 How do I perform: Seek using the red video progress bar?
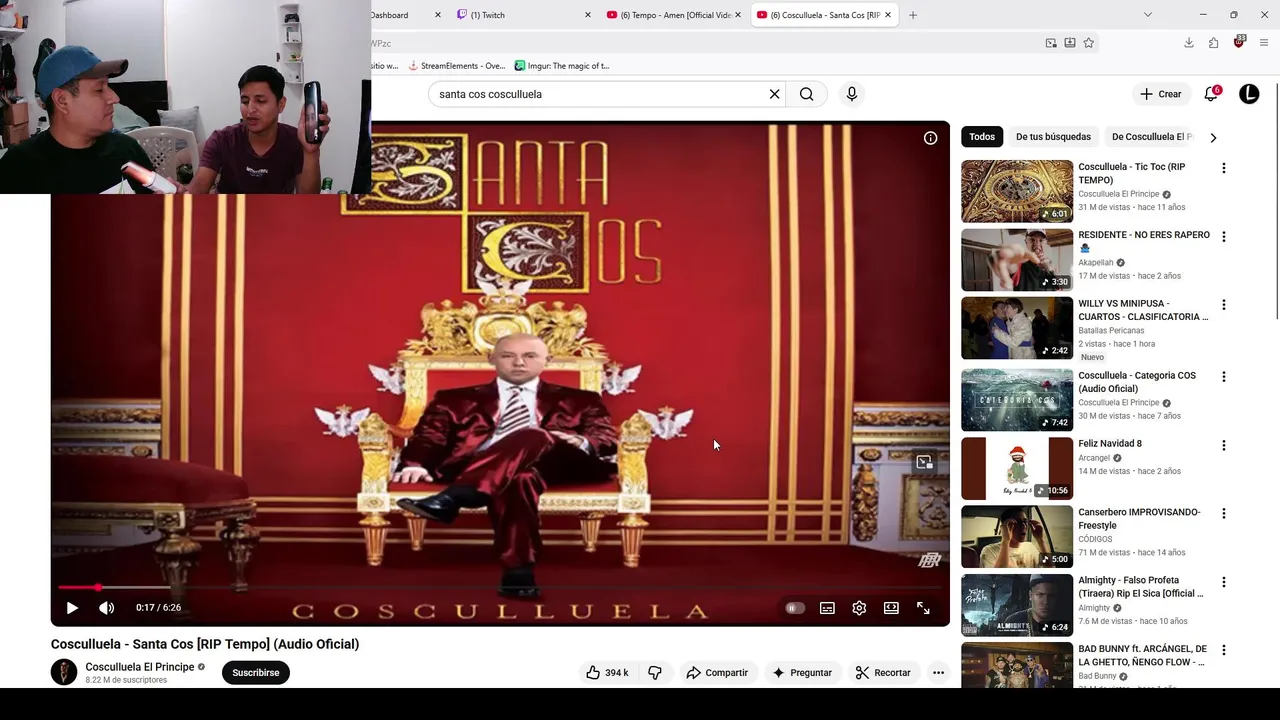500,587
